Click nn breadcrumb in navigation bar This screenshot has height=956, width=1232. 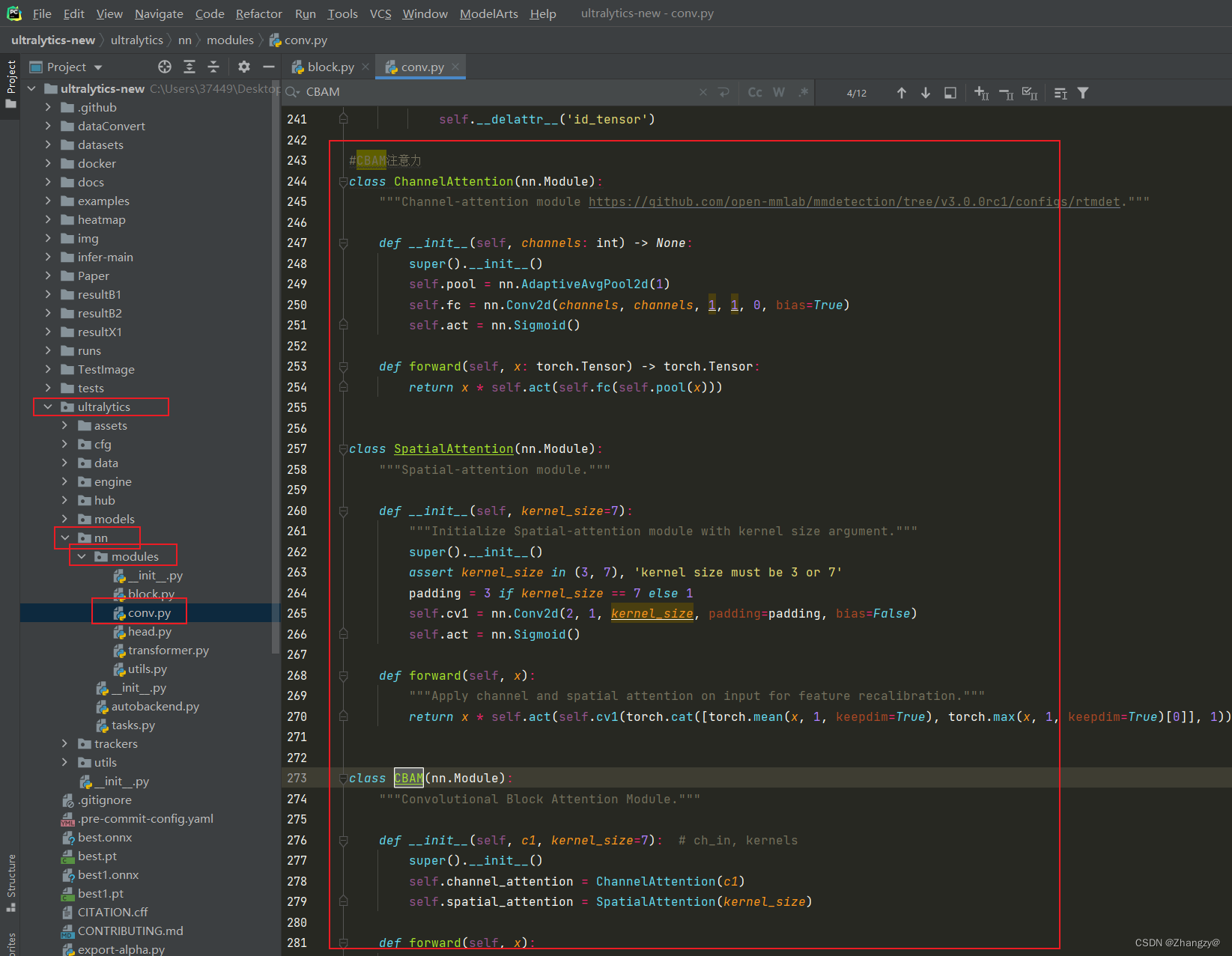click(x=184, y=40)
